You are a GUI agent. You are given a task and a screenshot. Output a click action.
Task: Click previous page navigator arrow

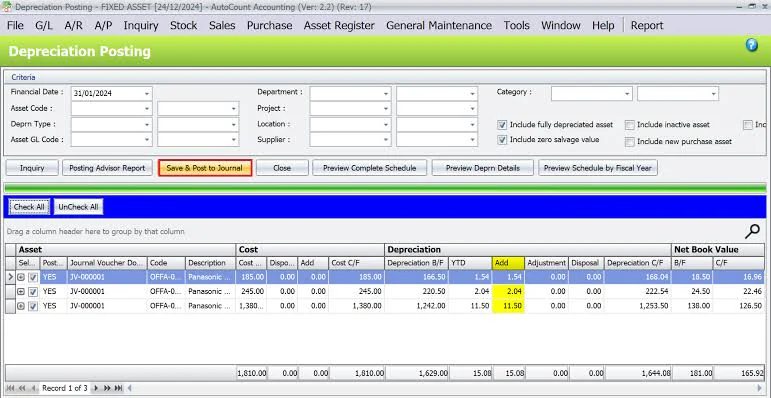point(22,388)
